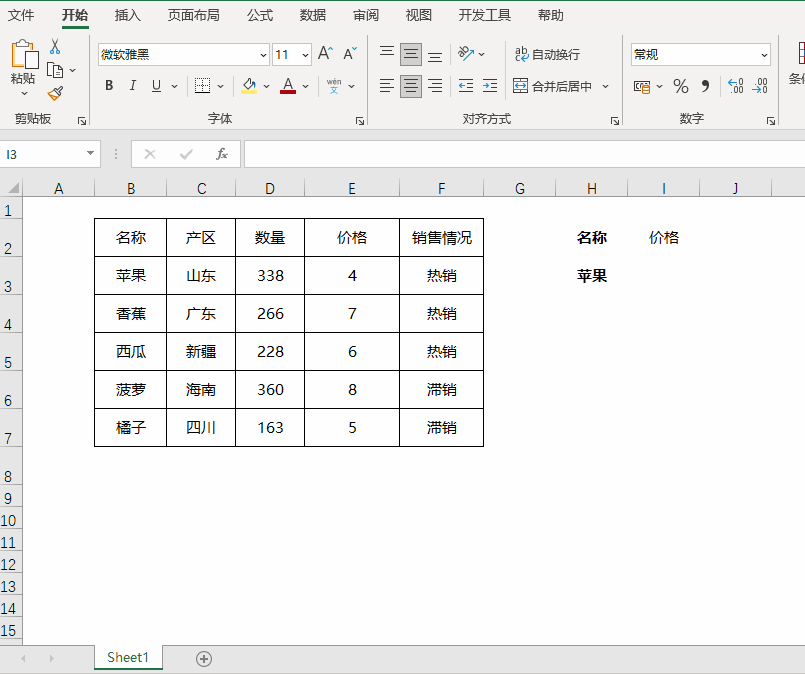Click the 合并后居中 merge and center button
Image resolution: width=805 pixels, height=674 pixels.
(553, 86)
